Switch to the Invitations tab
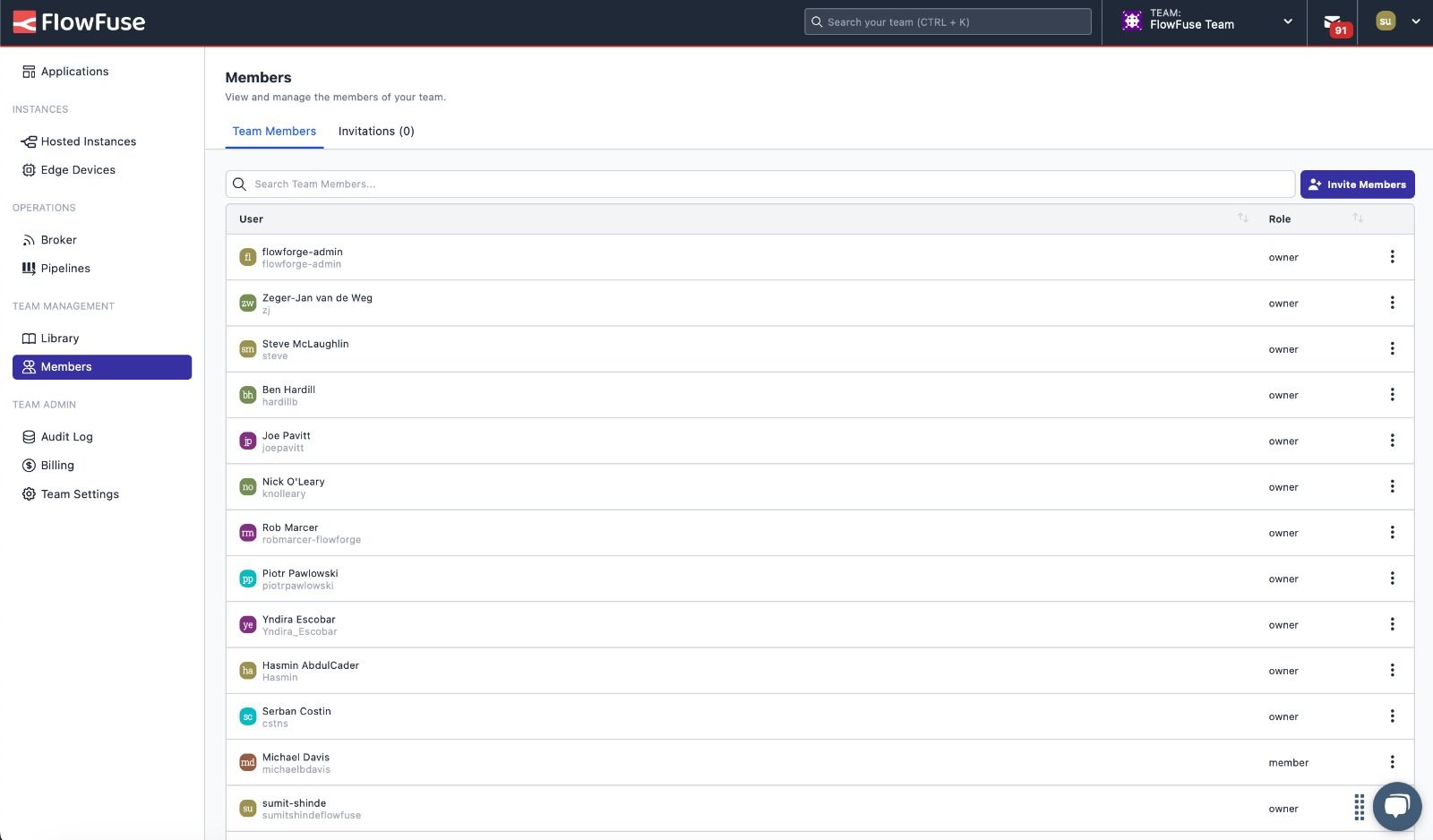The image size is (1433, 840). pyautogui.click(x=376, y=131)
